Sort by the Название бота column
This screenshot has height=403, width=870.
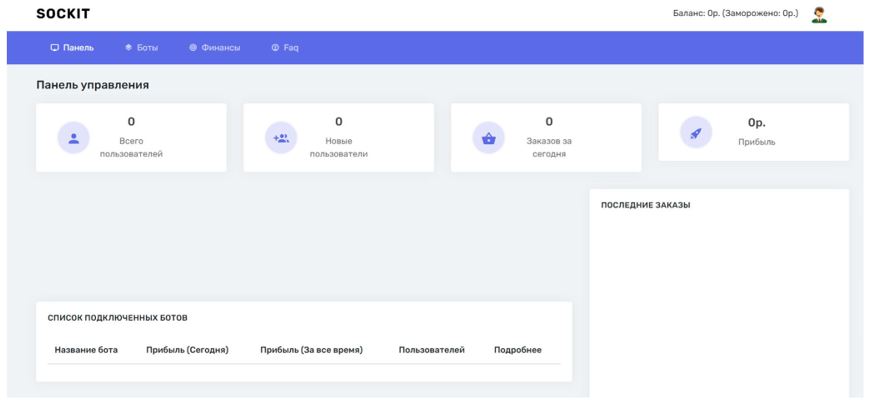(x=86, y=350)
